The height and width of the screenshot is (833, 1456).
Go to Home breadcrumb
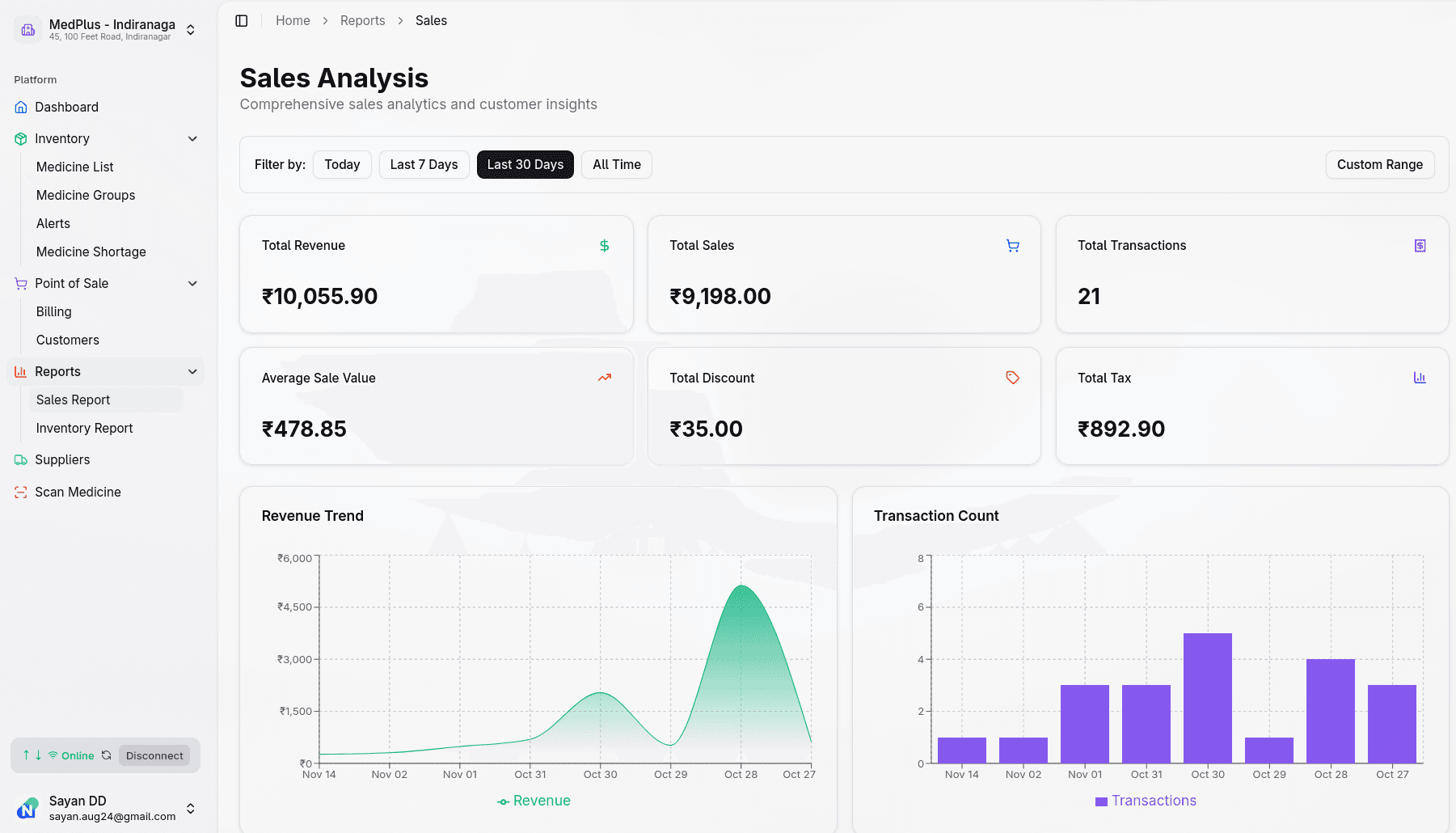293,21
